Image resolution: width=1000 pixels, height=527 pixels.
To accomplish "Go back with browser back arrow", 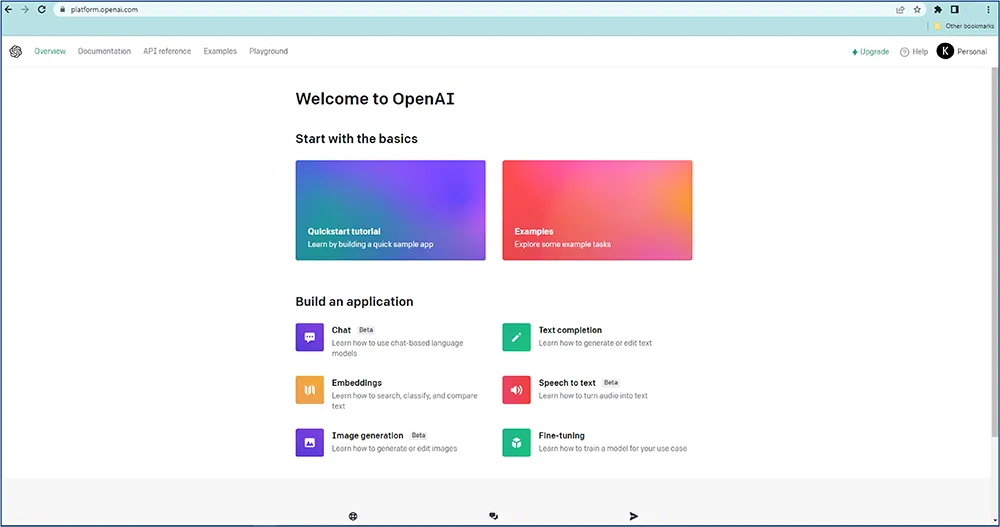I will [8, 10].
